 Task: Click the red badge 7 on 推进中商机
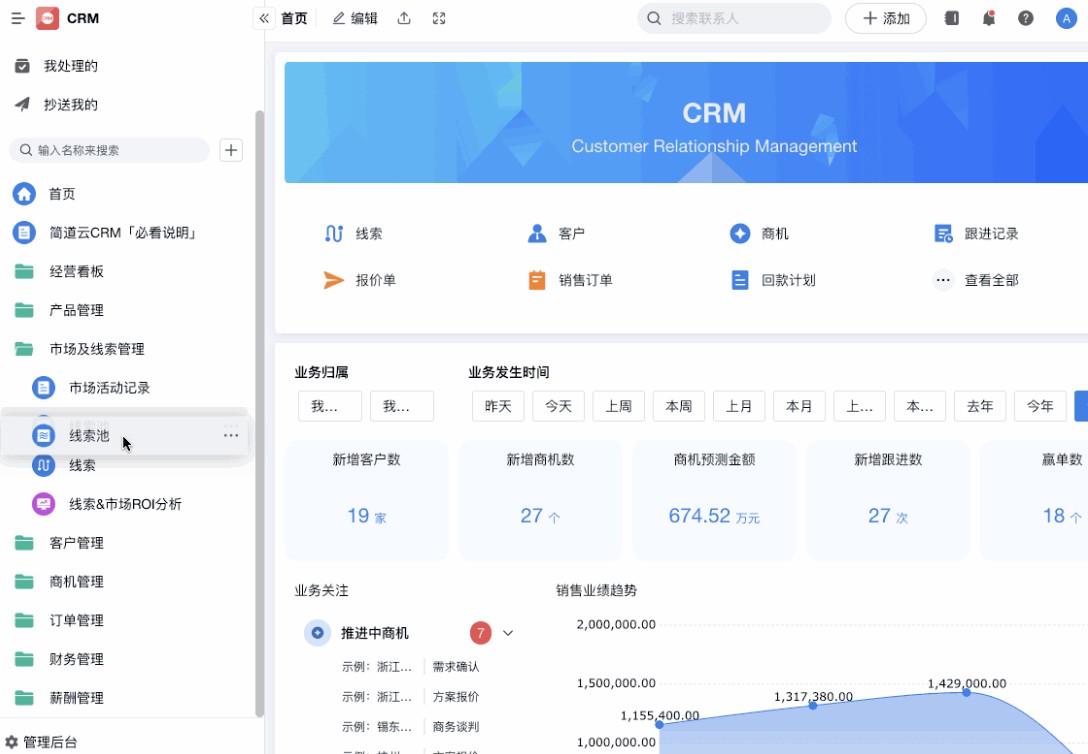[480, 633]
